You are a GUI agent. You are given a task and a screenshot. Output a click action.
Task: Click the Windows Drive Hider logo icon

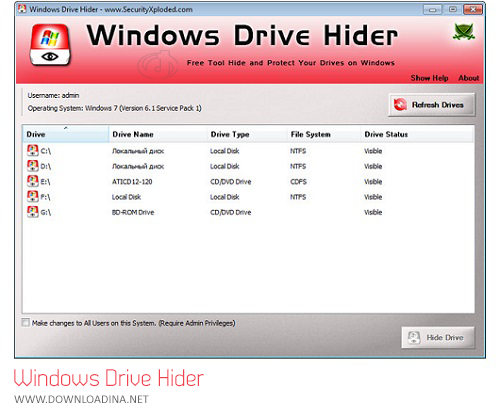[50, 45]
